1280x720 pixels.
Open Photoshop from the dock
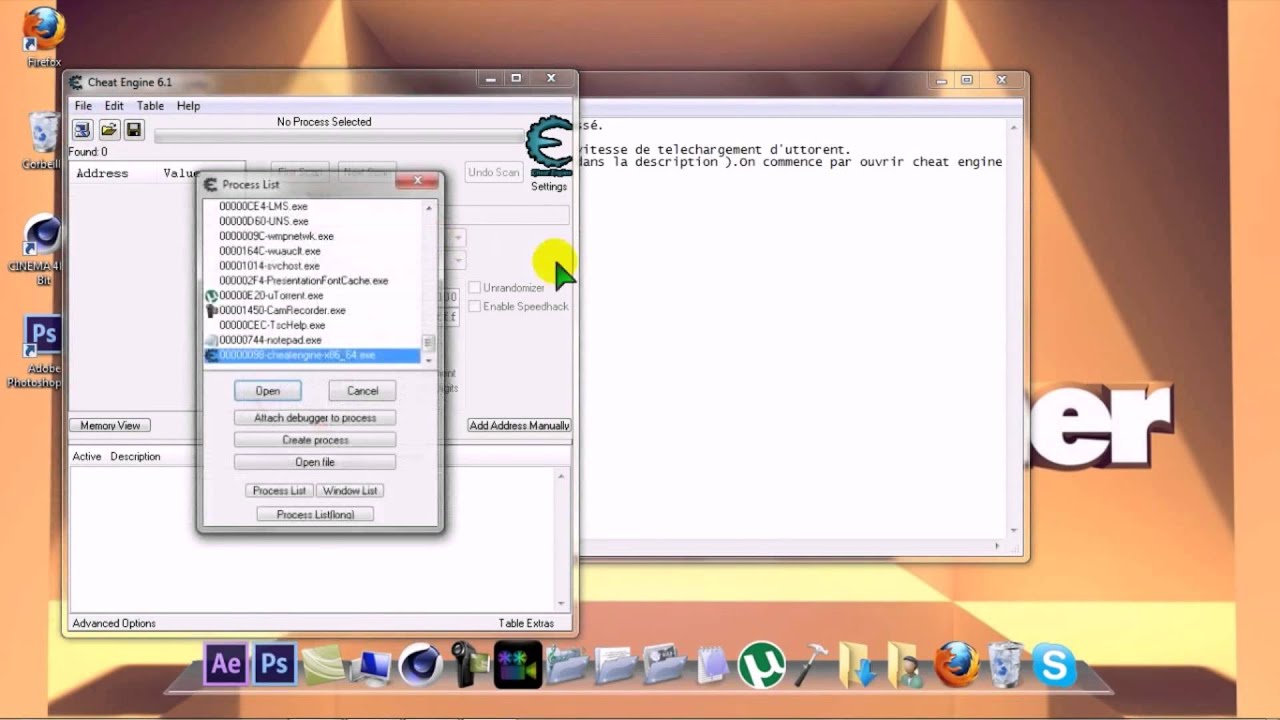click(274, 665)
